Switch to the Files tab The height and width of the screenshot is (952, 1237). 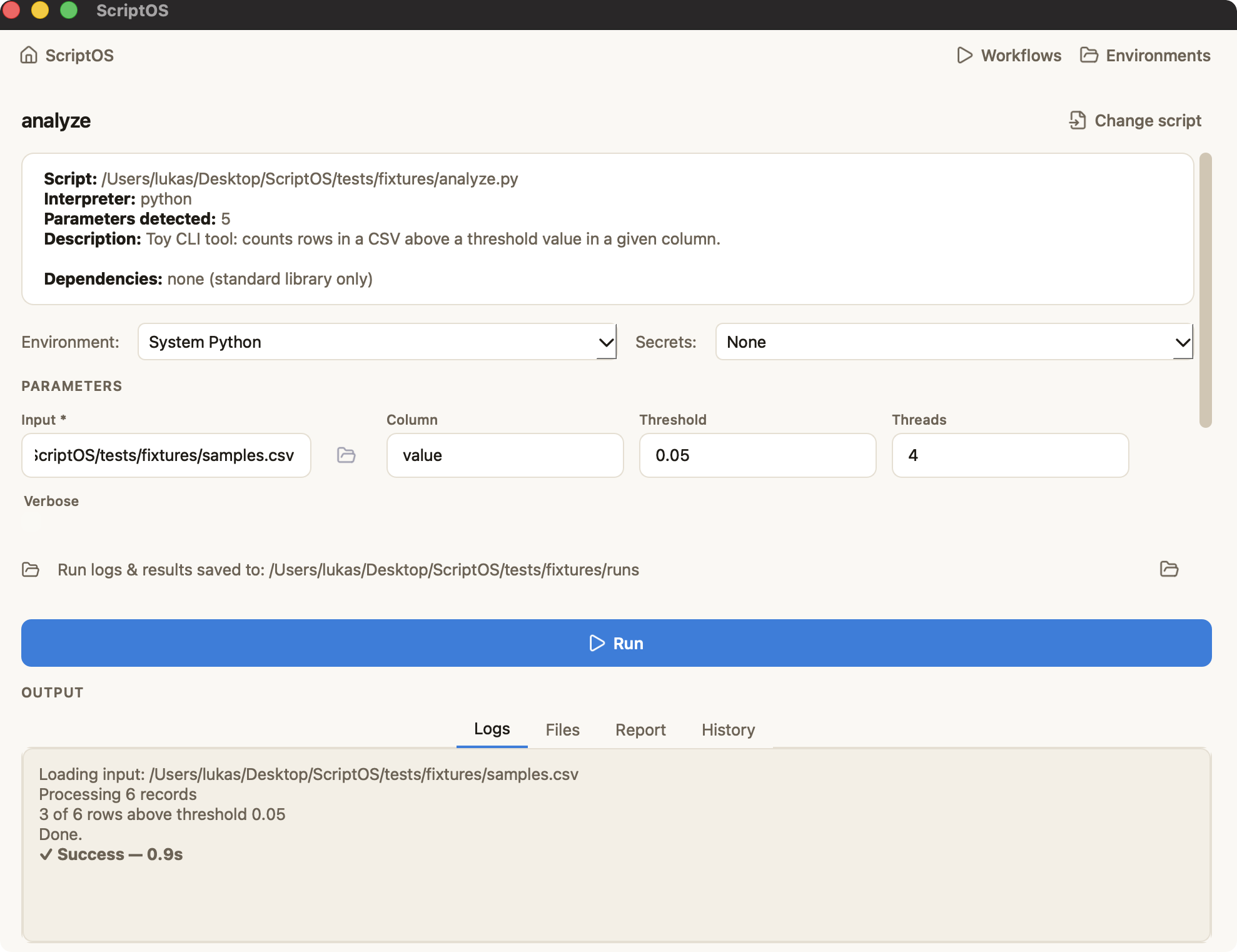[562, 730]
